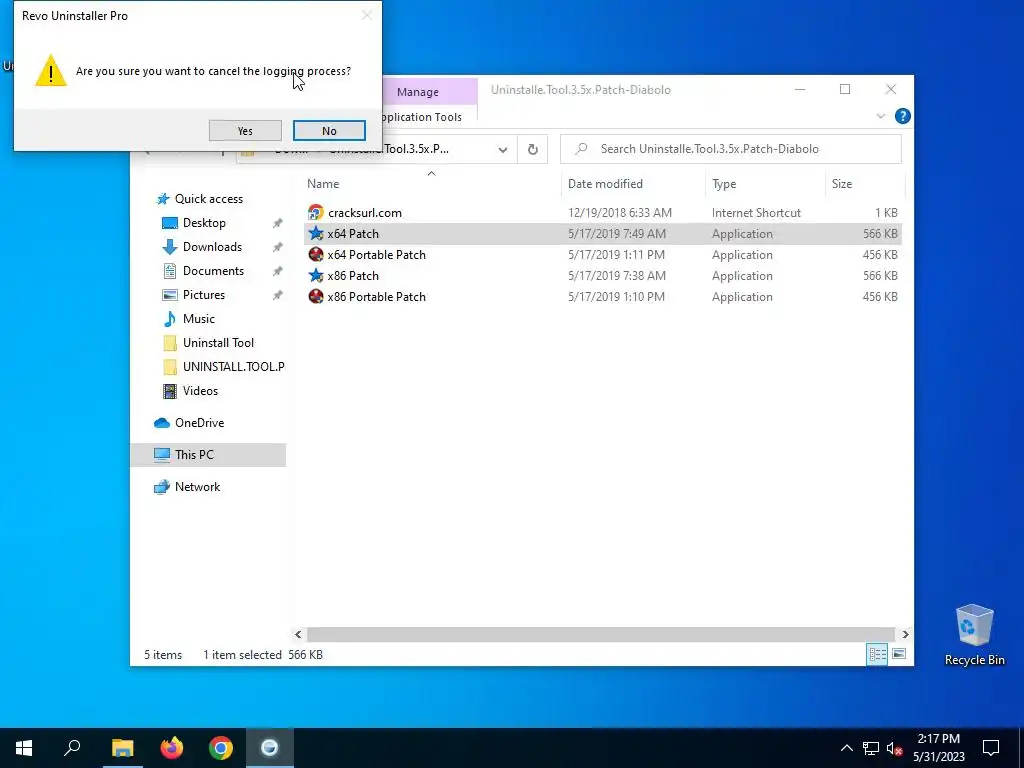Open the Windows Start menu
1024x768 pixels.
(x=24, y=748)
